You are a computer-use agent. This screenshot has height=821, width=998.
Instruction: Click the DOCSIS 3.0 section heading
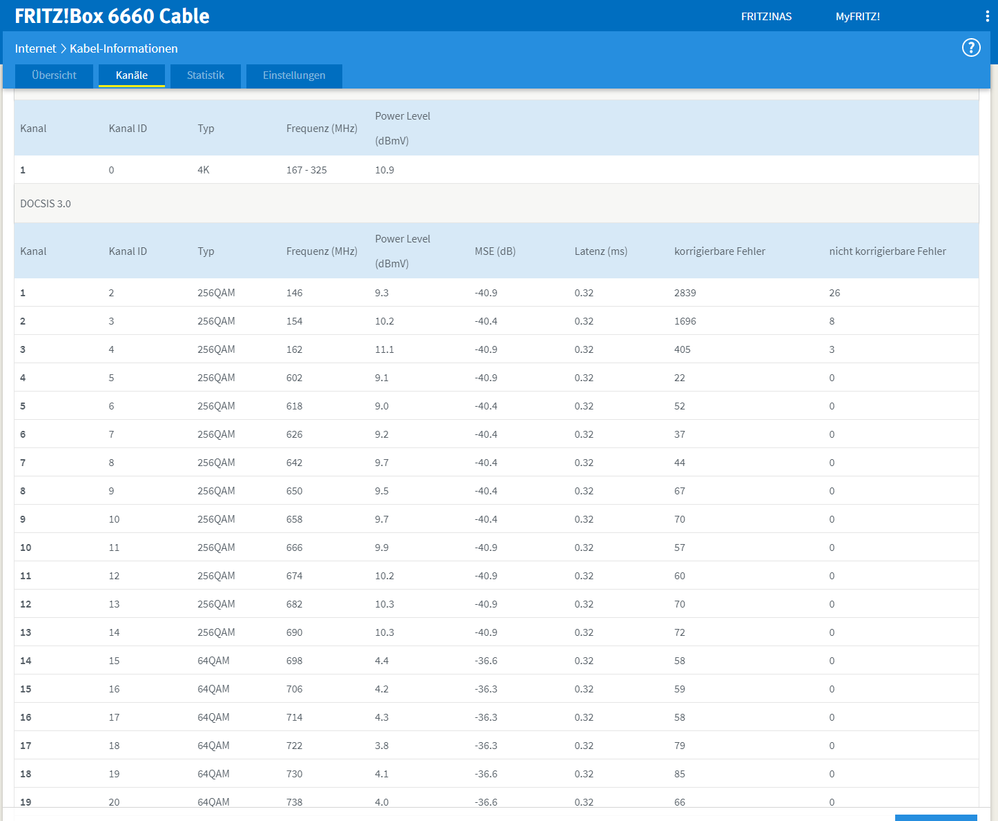point(46,203)
